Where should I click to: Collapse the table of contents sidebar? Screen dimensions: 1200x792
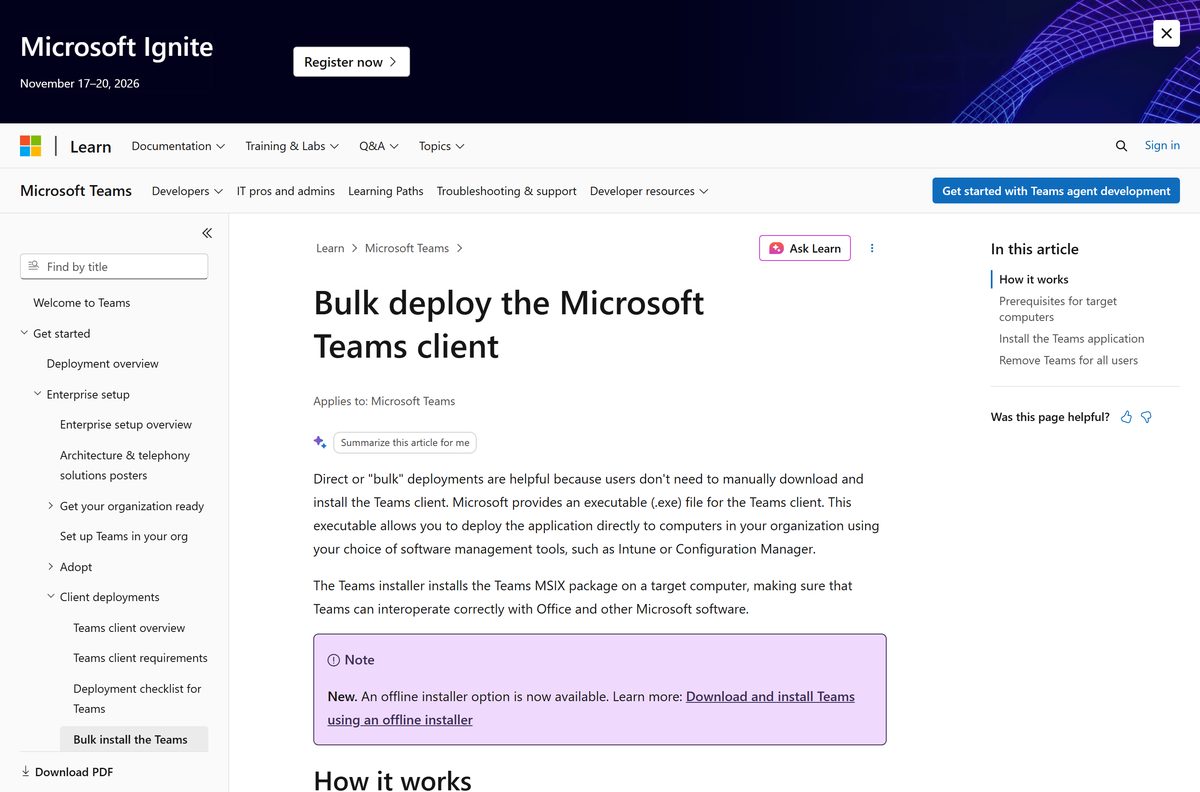pyautogui.click(x=207, y=233)
